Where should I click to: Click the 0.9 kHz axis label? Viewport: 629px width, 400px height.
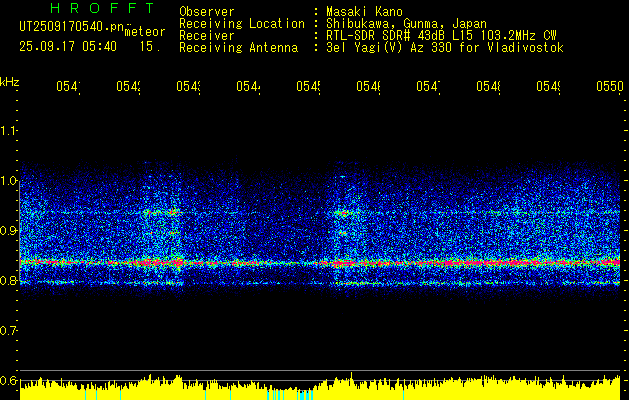tap(8, 230)
